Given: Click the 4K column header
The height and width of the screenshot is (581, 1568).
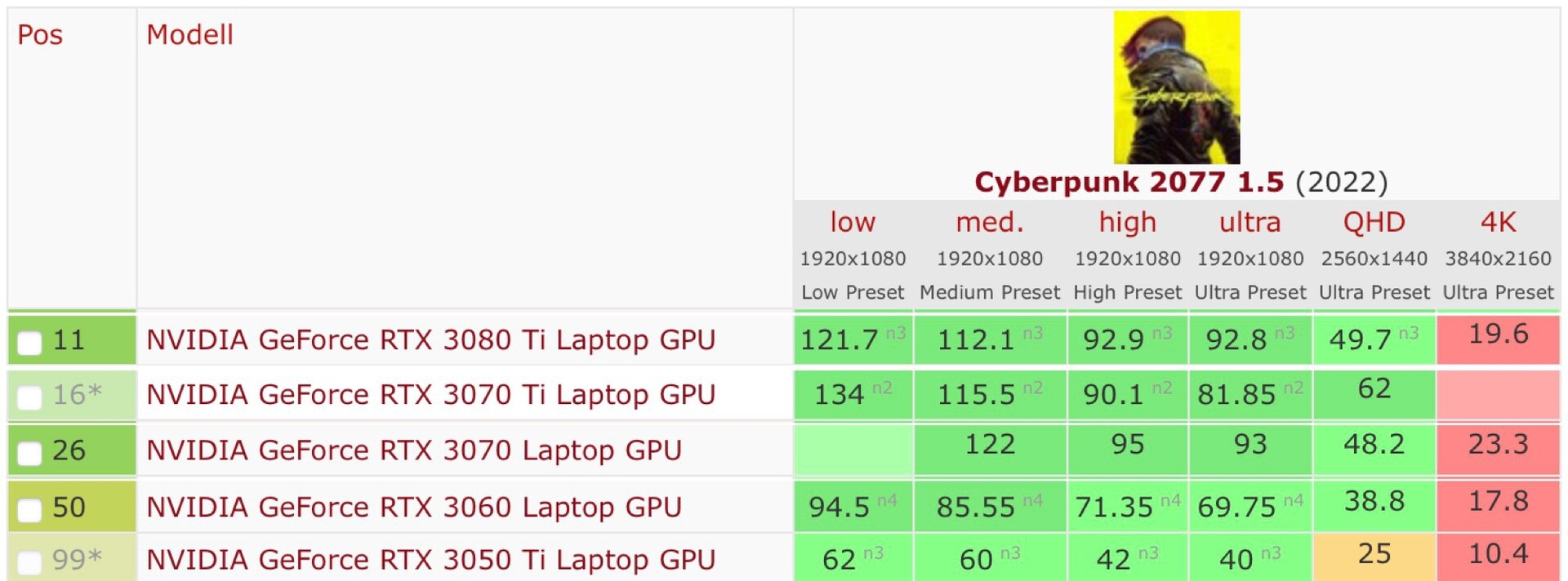Looking at the screenshot, I should [x=1498, y=222].
